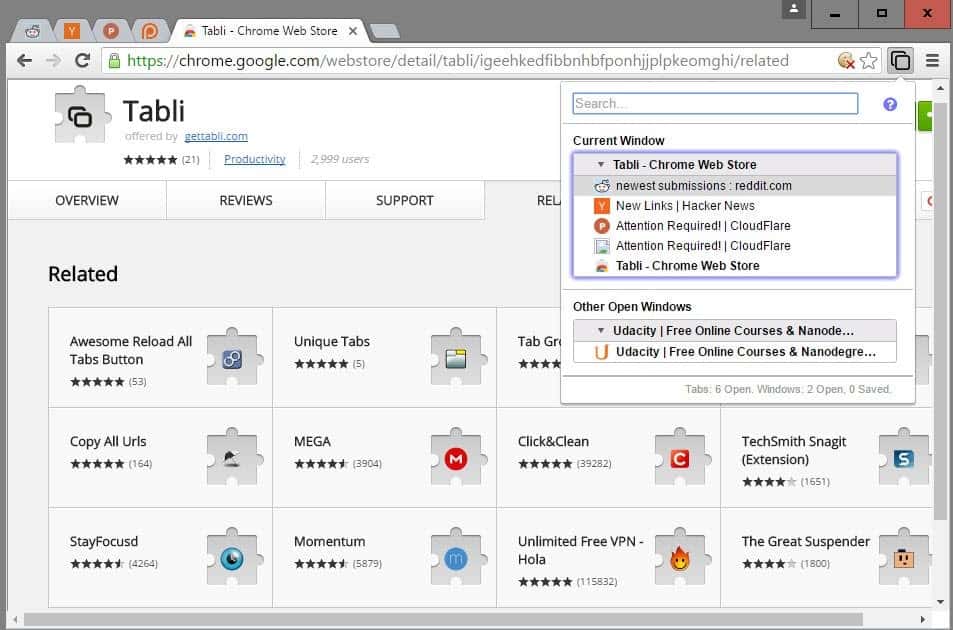Image resolution: width=953 pixels, height=630 pixels.
Task: Switch to the OVERVIEW tab
Action: (87, 200)
